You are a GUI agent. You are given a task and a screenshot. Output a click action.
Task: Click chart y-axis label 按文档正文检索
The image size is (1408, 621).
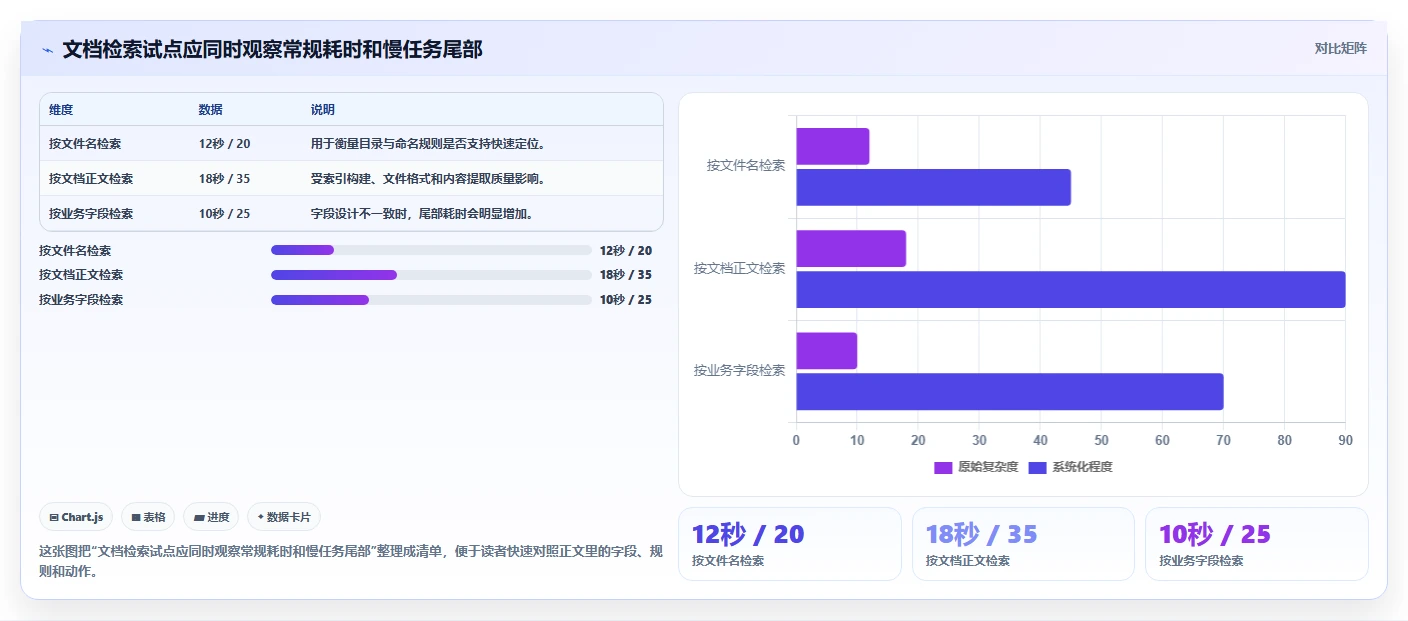(740, 269)
